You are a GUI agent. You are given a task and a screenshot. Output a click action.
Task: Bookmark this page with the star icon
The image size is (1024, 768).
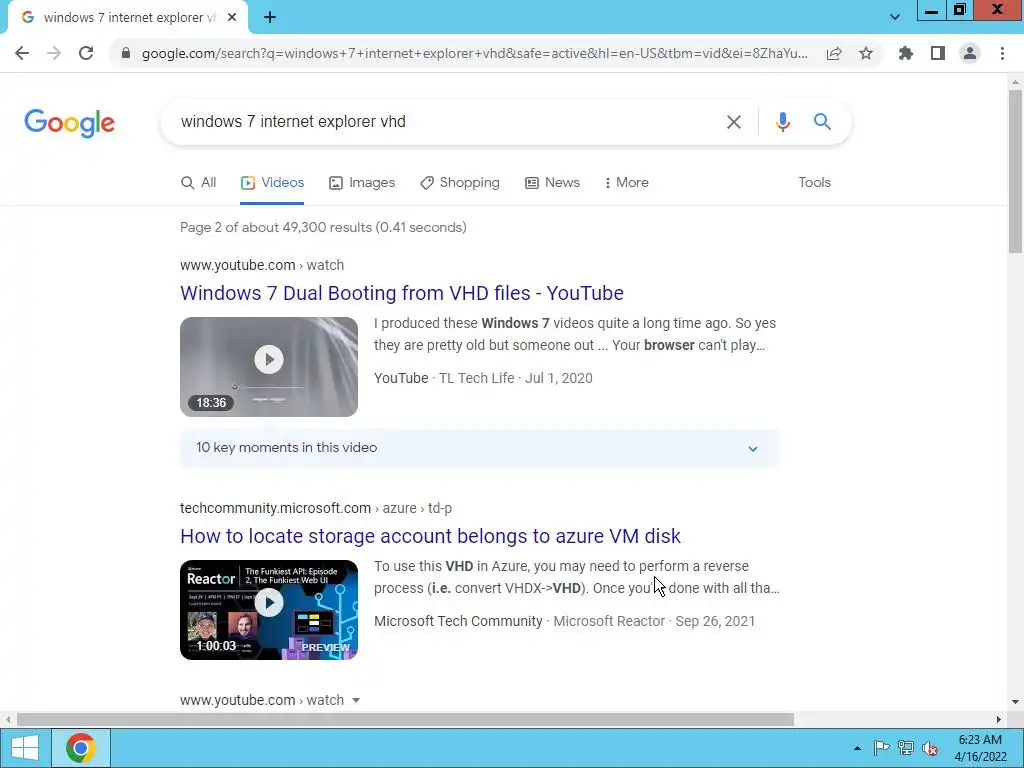point(866,54)
